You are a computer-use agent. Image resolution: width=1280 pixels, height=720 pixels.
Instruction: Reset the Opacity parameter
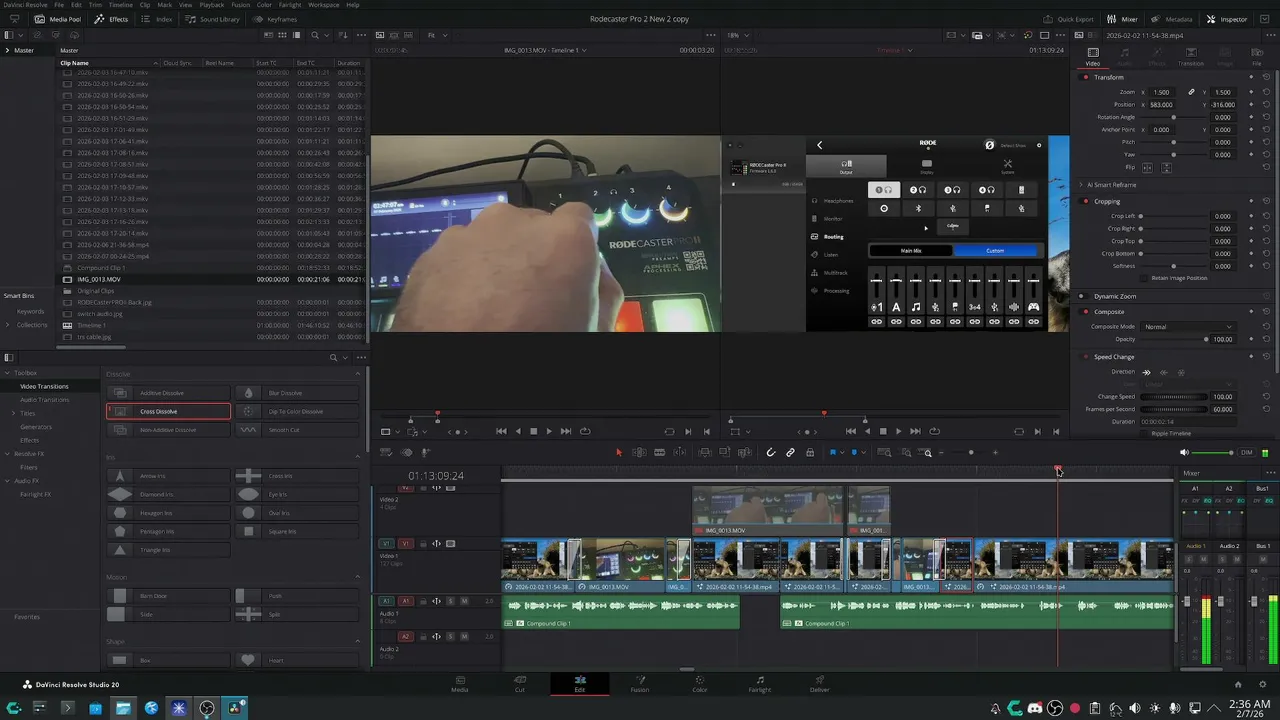(x=1266, y=339)
